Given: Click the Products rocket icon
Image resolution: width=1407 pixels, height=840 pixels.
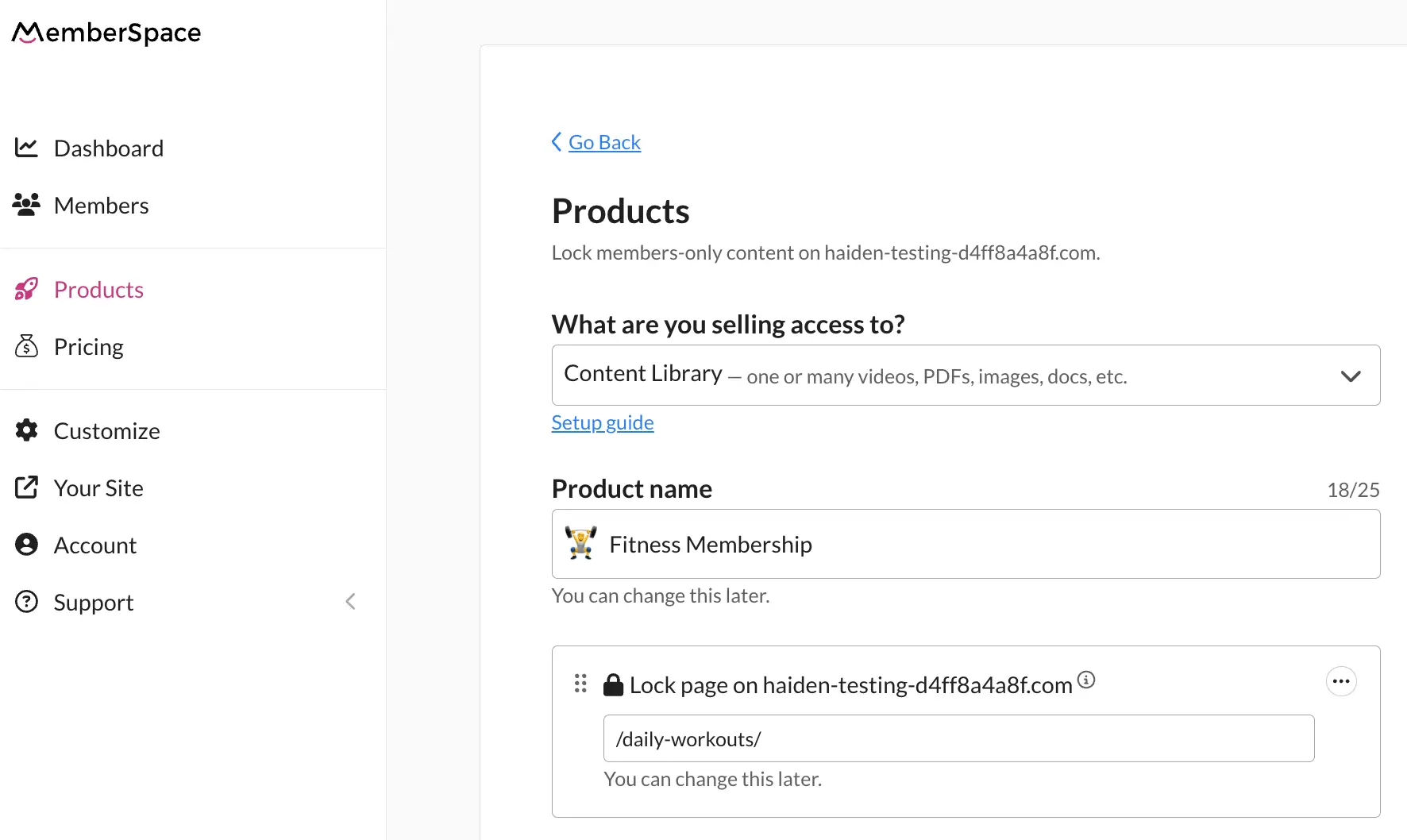Looking at the screenshot, I should coord(26,289).
